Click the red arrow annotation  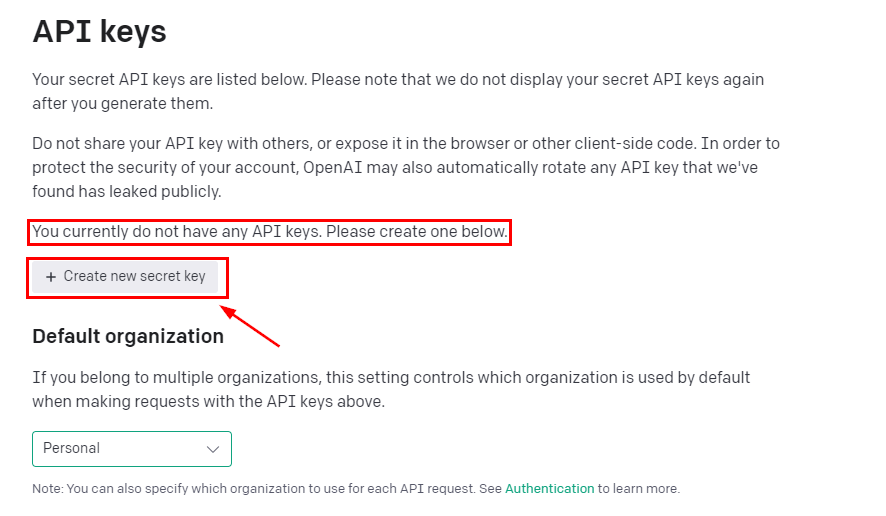250,327
